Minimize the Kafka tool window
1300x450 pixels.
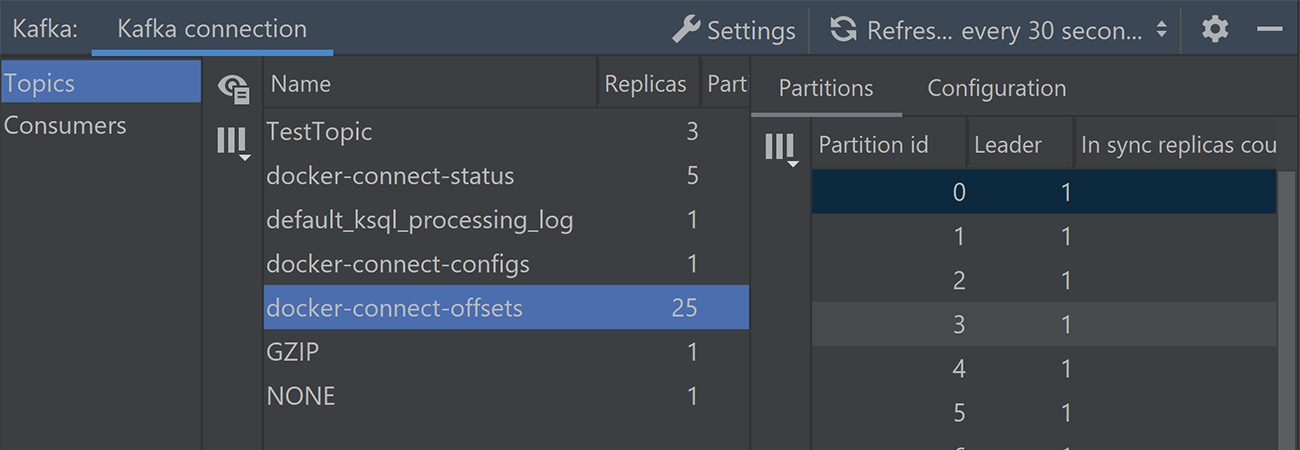(x=1270, y=30)
